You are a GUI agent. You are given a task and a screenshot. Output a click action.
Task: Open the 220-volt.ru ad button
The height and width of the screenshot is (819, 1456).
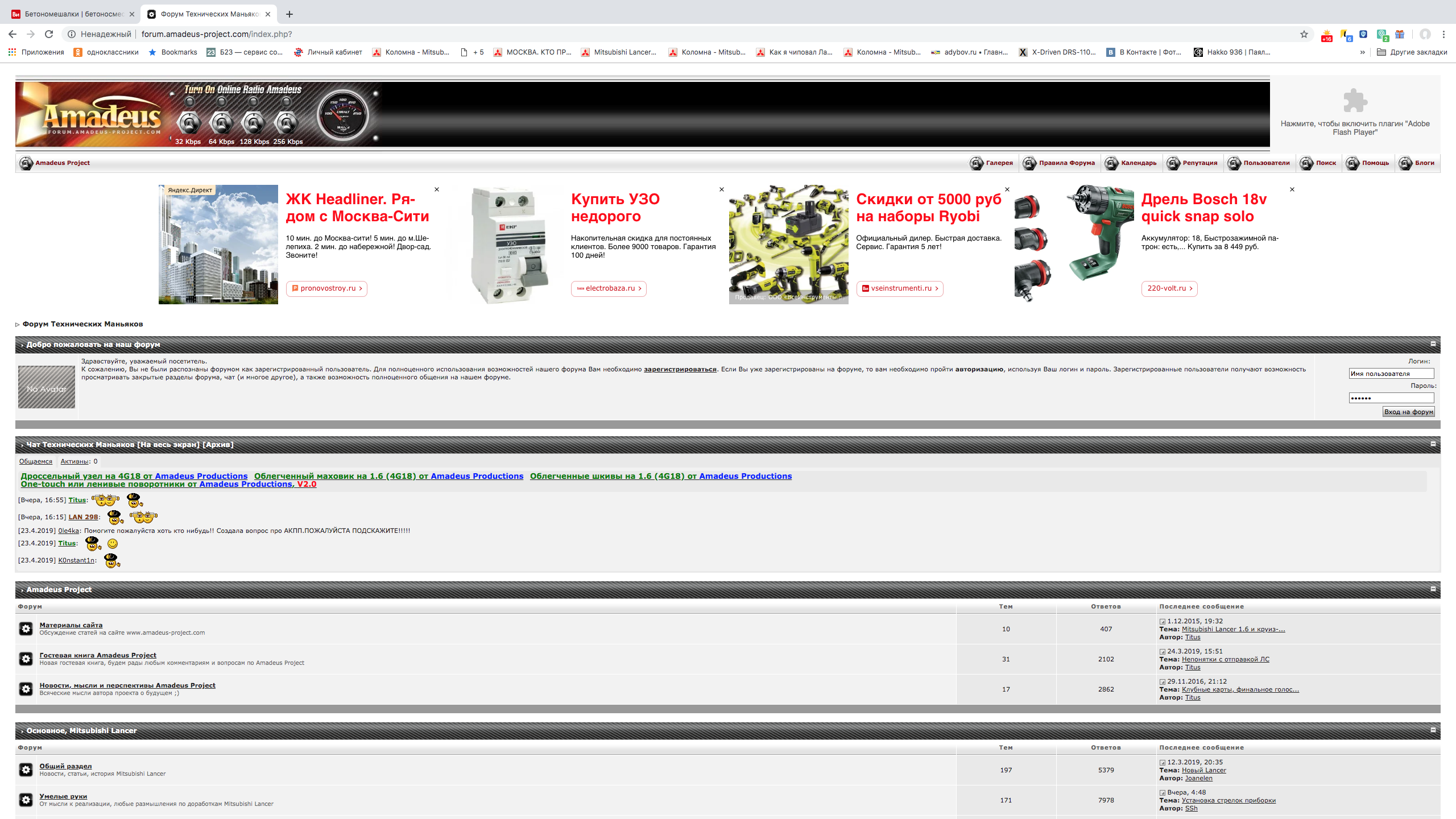(1169, 289)
